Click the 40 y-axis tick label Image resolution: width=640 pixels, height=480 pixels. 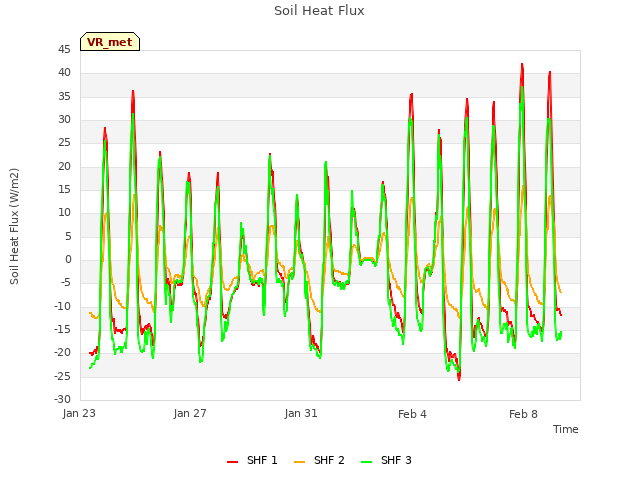pyautogui.click(x=64, y=73)
